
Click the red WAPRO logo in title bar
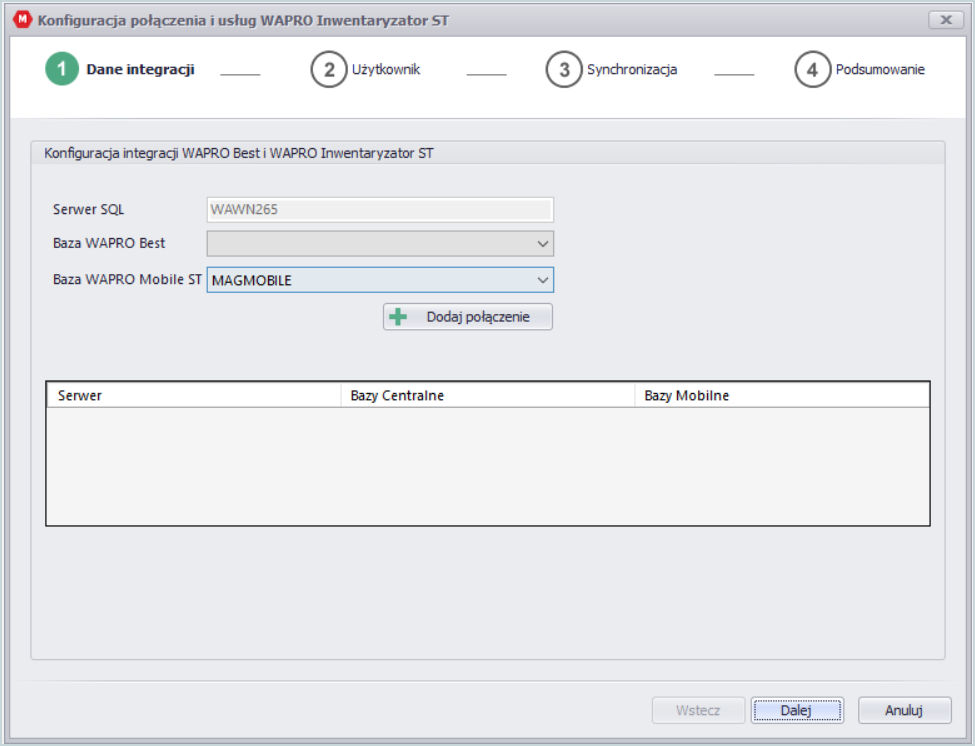(23, 19)
